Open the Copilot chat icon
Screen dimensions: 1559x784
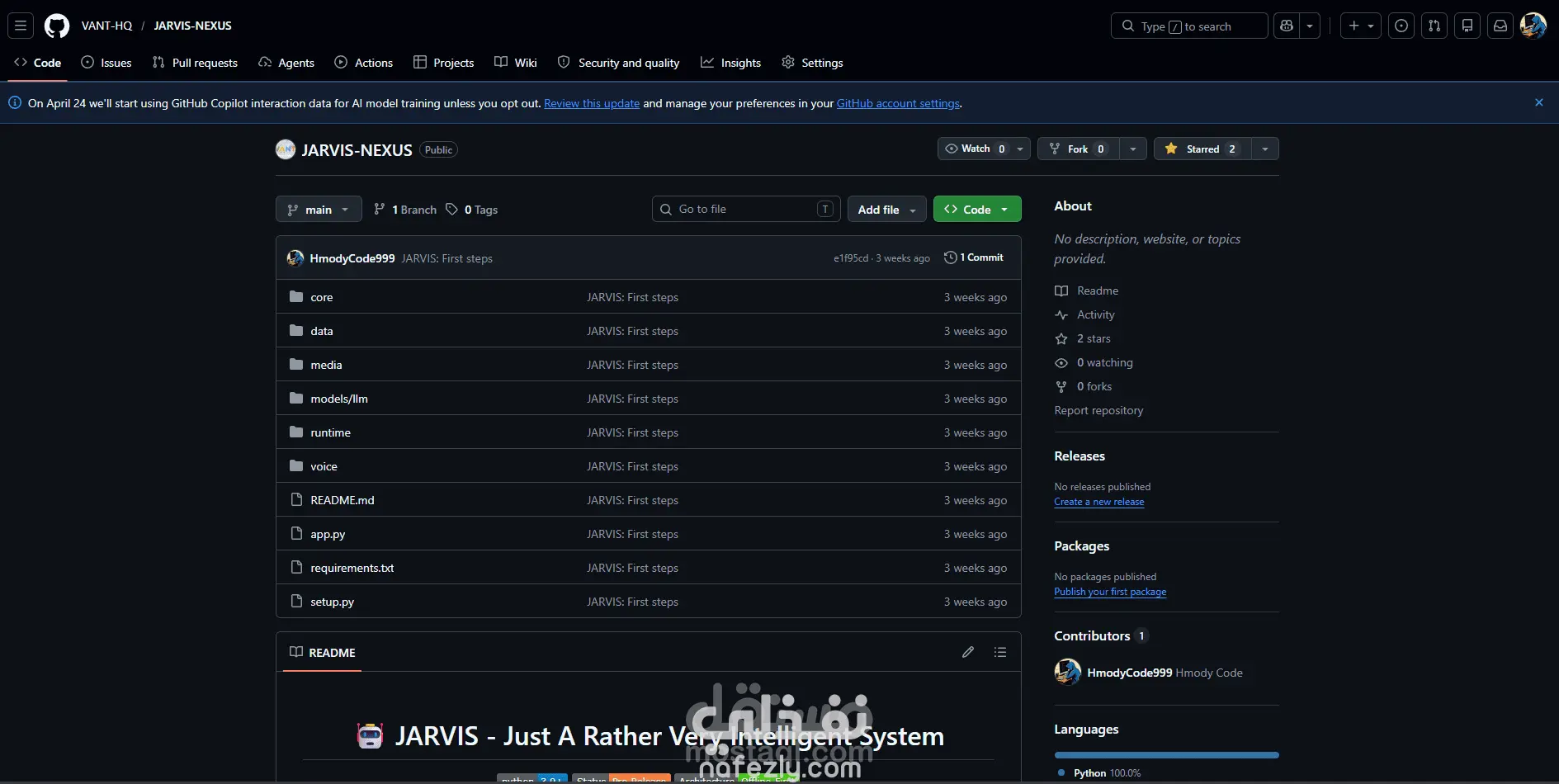point(1287,26)
